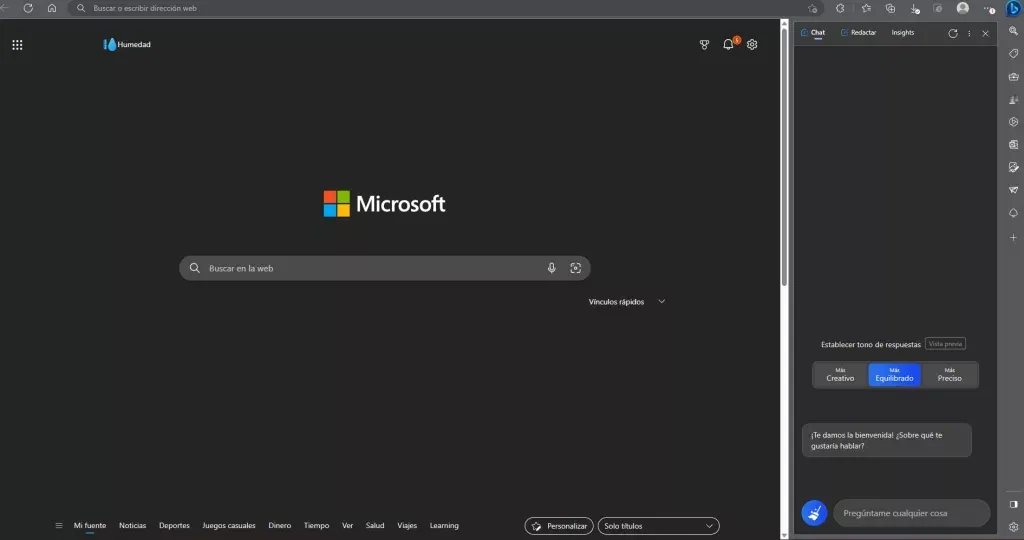Open sidebar pane more options dots

(x=969, y=33)
